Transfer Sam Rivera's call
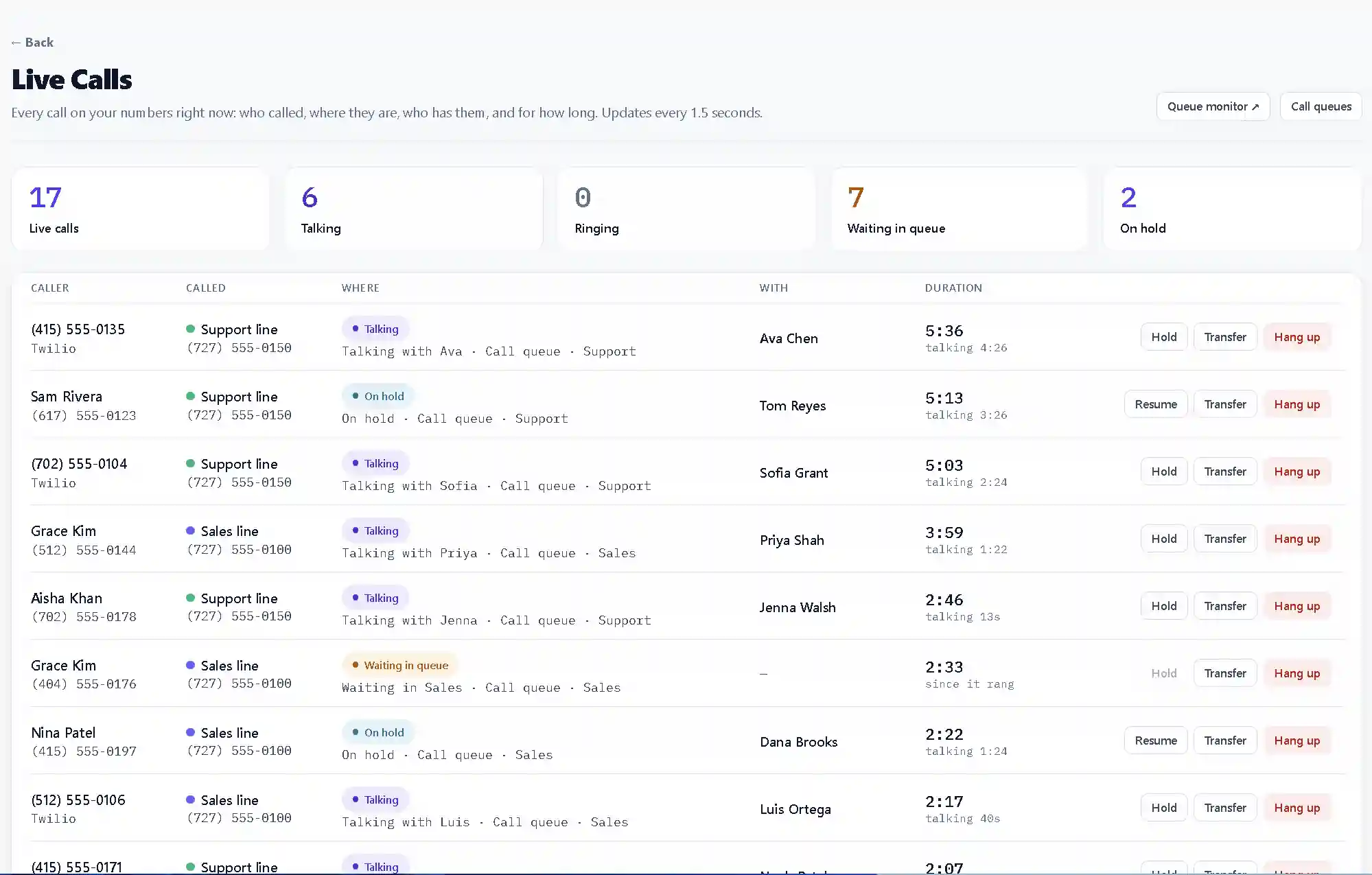This screenshot has height=875, width=1372. (1225, 404)
